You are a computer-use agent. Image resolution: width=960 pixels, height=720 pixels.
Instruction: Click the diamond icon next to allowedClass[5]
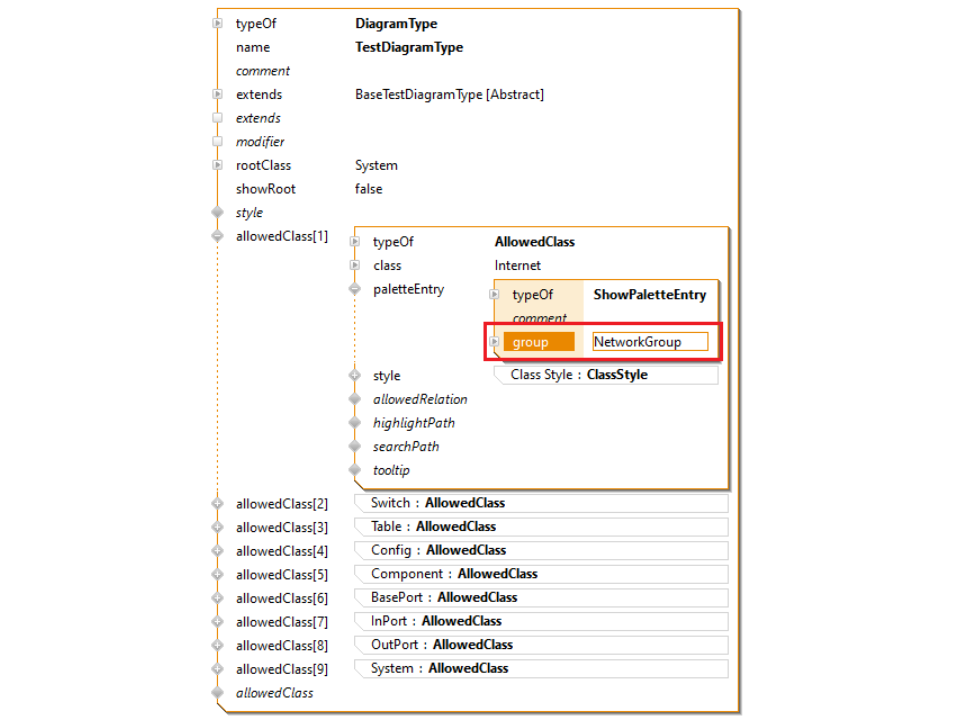point(218,574)
